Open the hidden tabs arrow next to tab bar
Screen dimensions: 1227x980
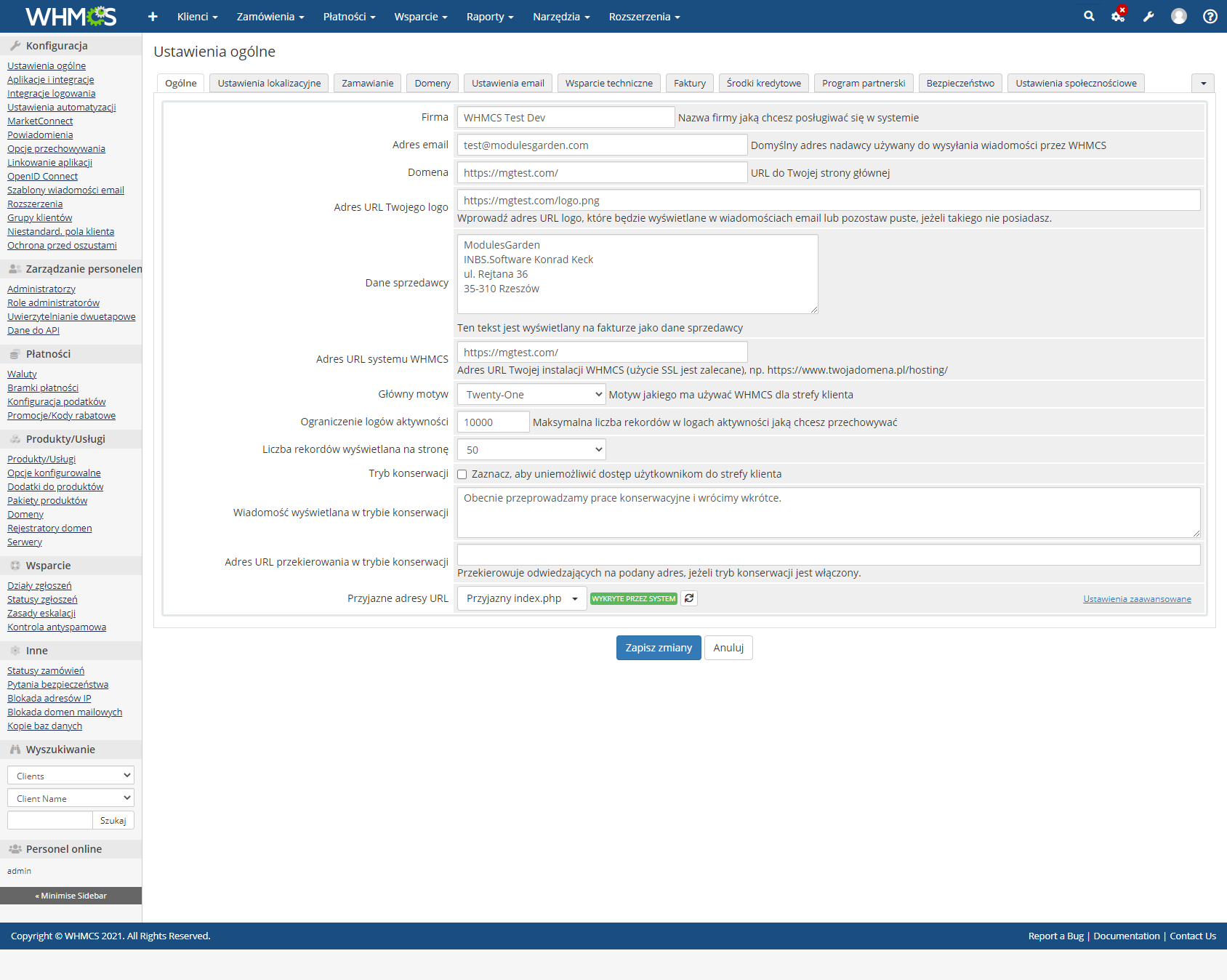click(1203, 83)
